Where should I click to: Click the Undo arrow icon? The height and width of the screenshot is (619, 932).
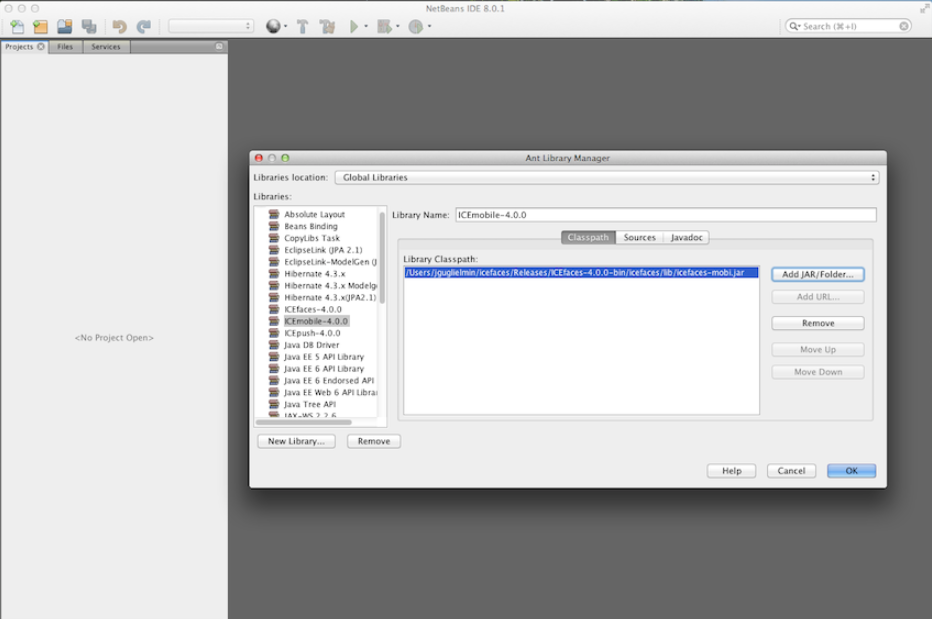point(120,27)
